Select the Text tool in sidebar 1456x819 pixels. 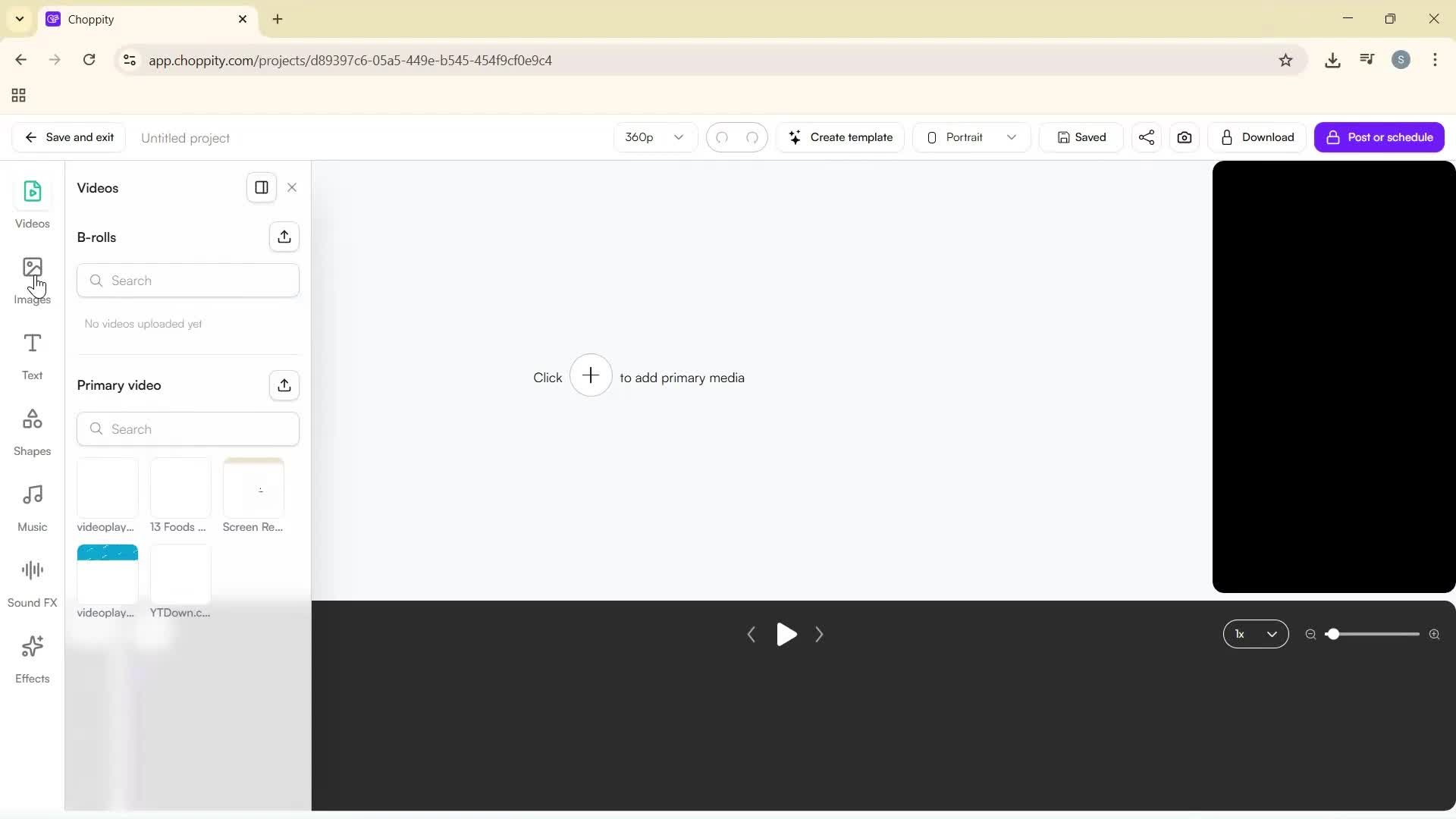click(32, 354)
